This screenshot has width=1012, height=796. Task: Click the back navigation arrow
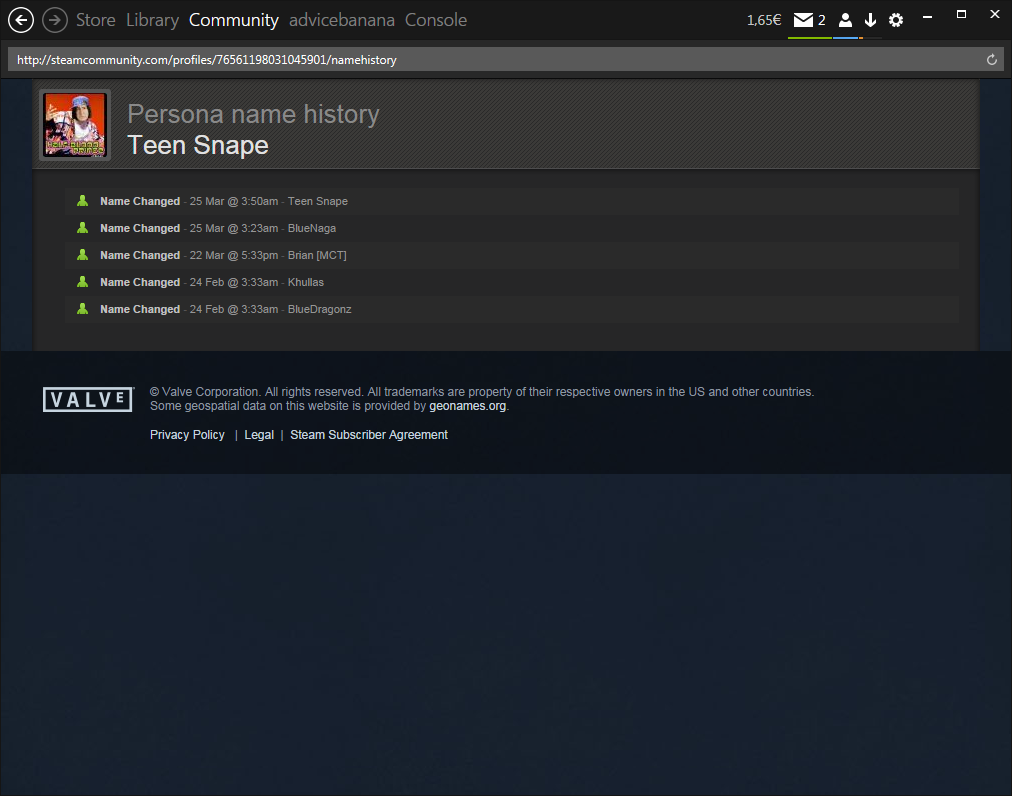pos(21,20)
